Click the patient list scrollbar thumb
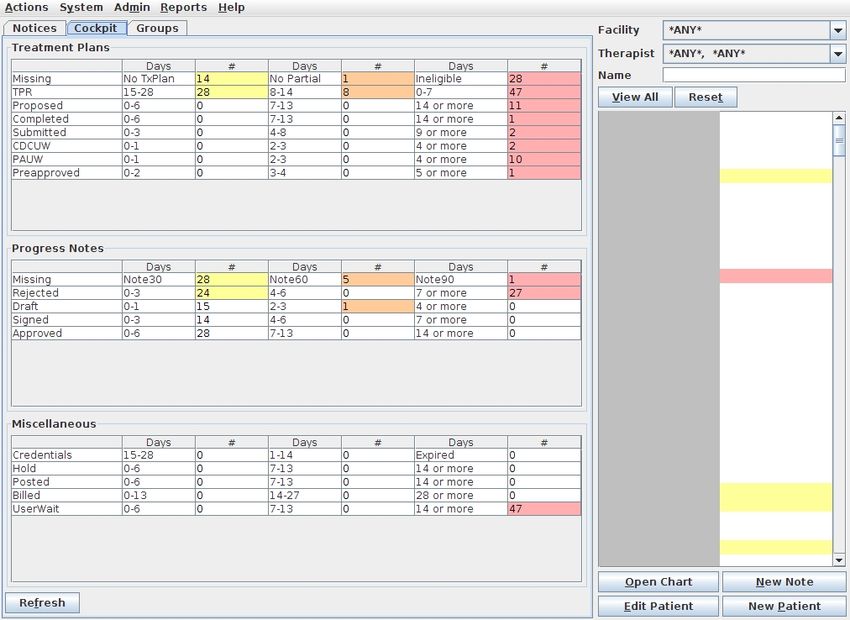850x620 pixels. coord(839,140)
